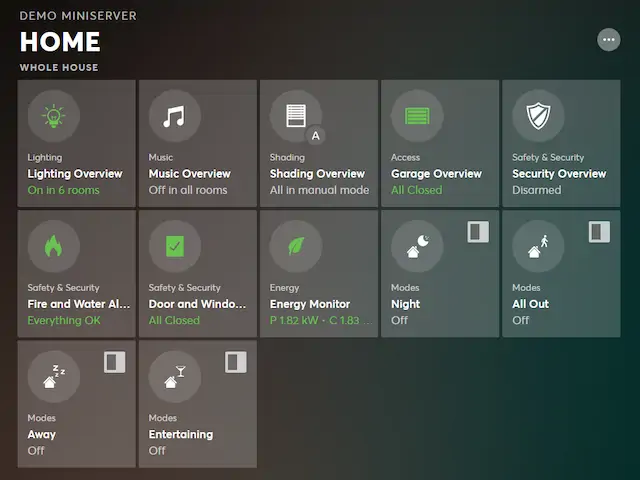Toggle the All Out mode switch
This screenshot has width=640, height=480.
click(599, 232)
